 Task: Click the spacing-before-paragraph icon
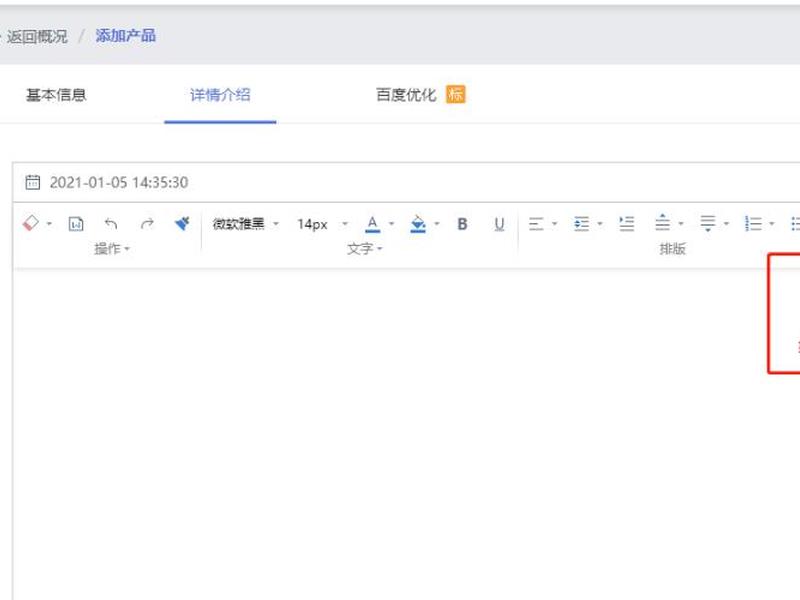(x=662, y=222)
